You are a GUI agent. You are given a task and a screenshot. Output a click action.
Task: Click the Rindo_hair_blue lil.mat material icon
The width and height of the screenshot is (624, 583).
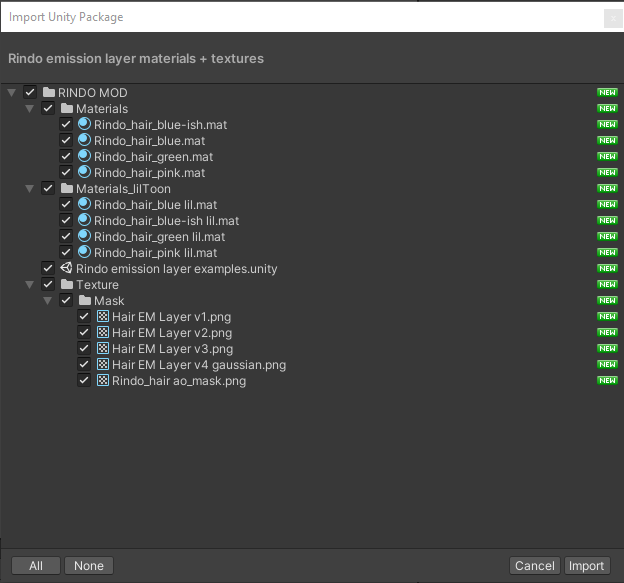[x=84, y=204]
